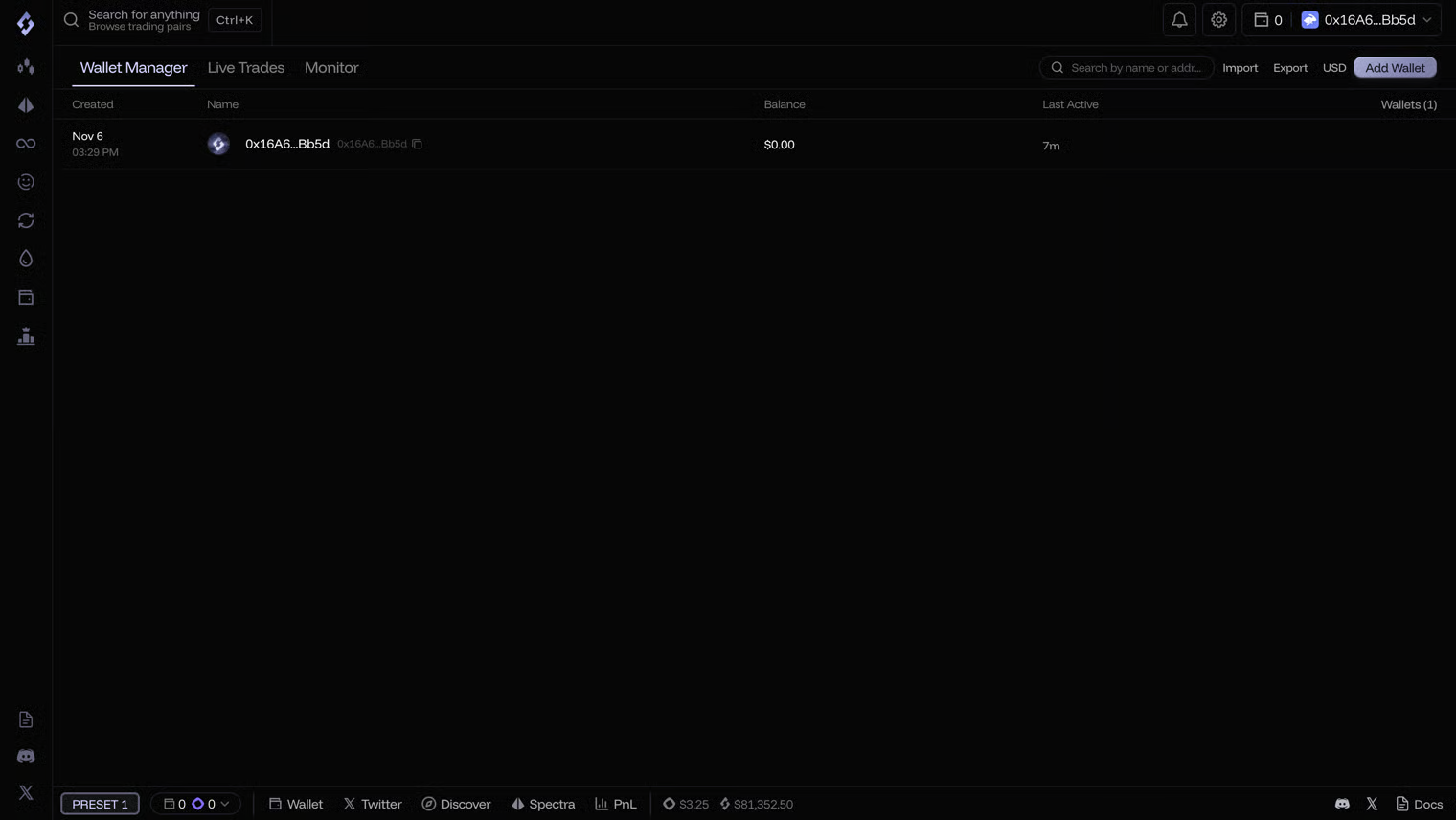
Task: Open Spectra from the bottom bar
Action: [543, 804]
